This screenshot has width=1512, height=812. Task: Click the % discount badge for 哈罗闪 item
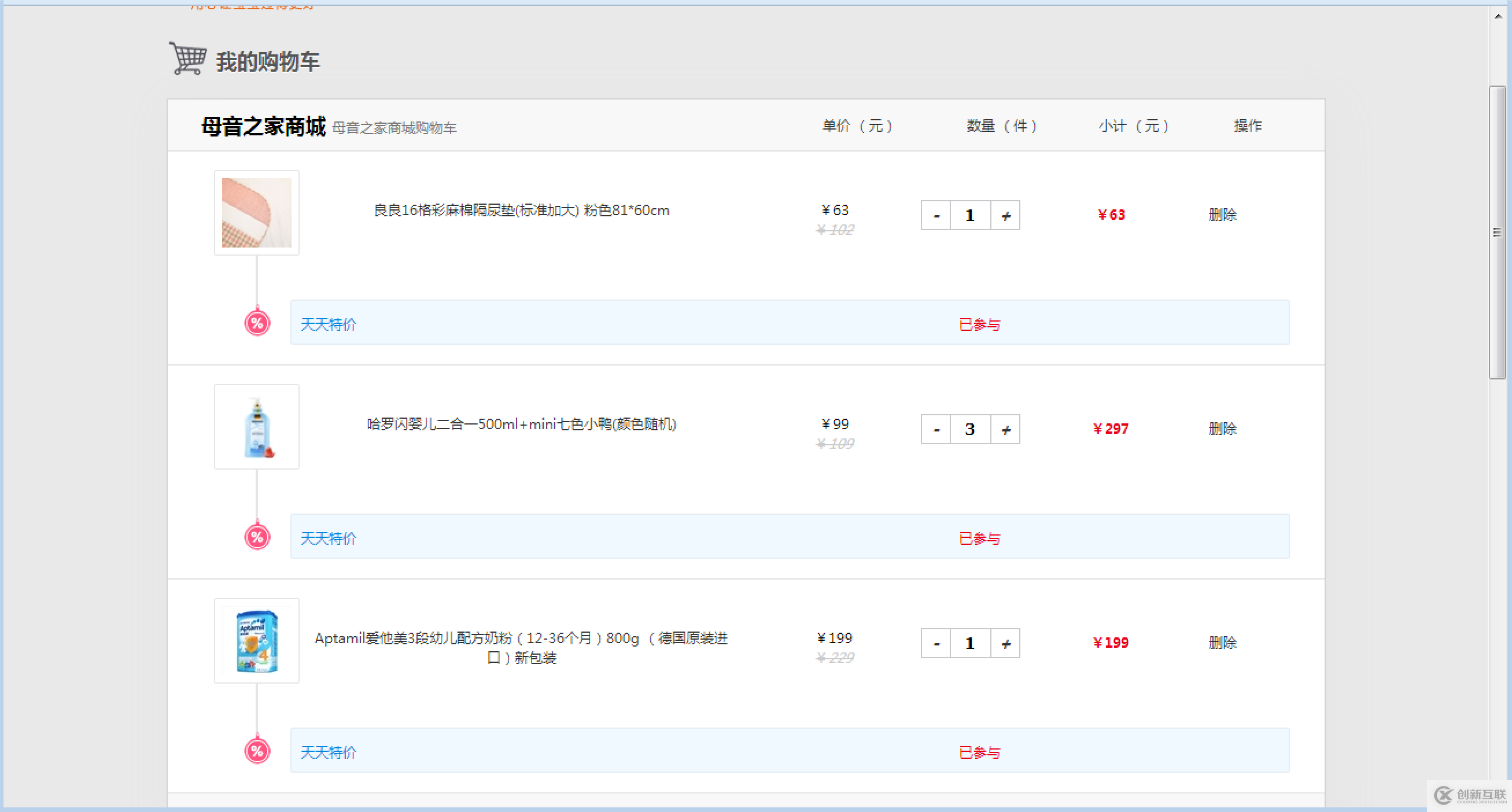tap(256, 536)
